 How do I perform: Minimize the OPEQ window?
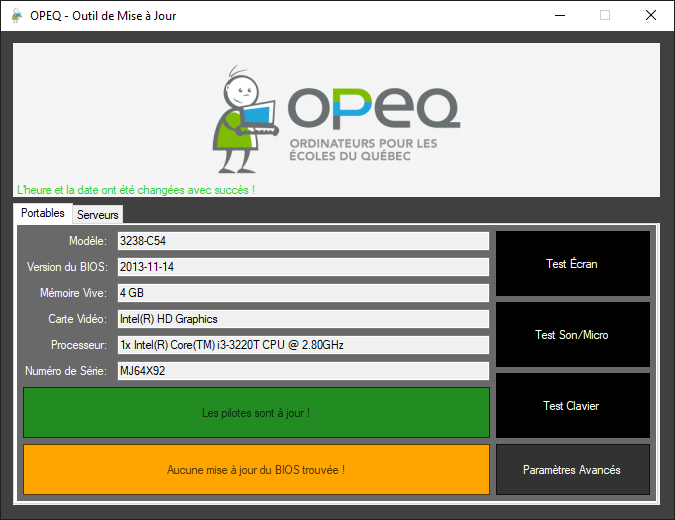tap(560, 15)
